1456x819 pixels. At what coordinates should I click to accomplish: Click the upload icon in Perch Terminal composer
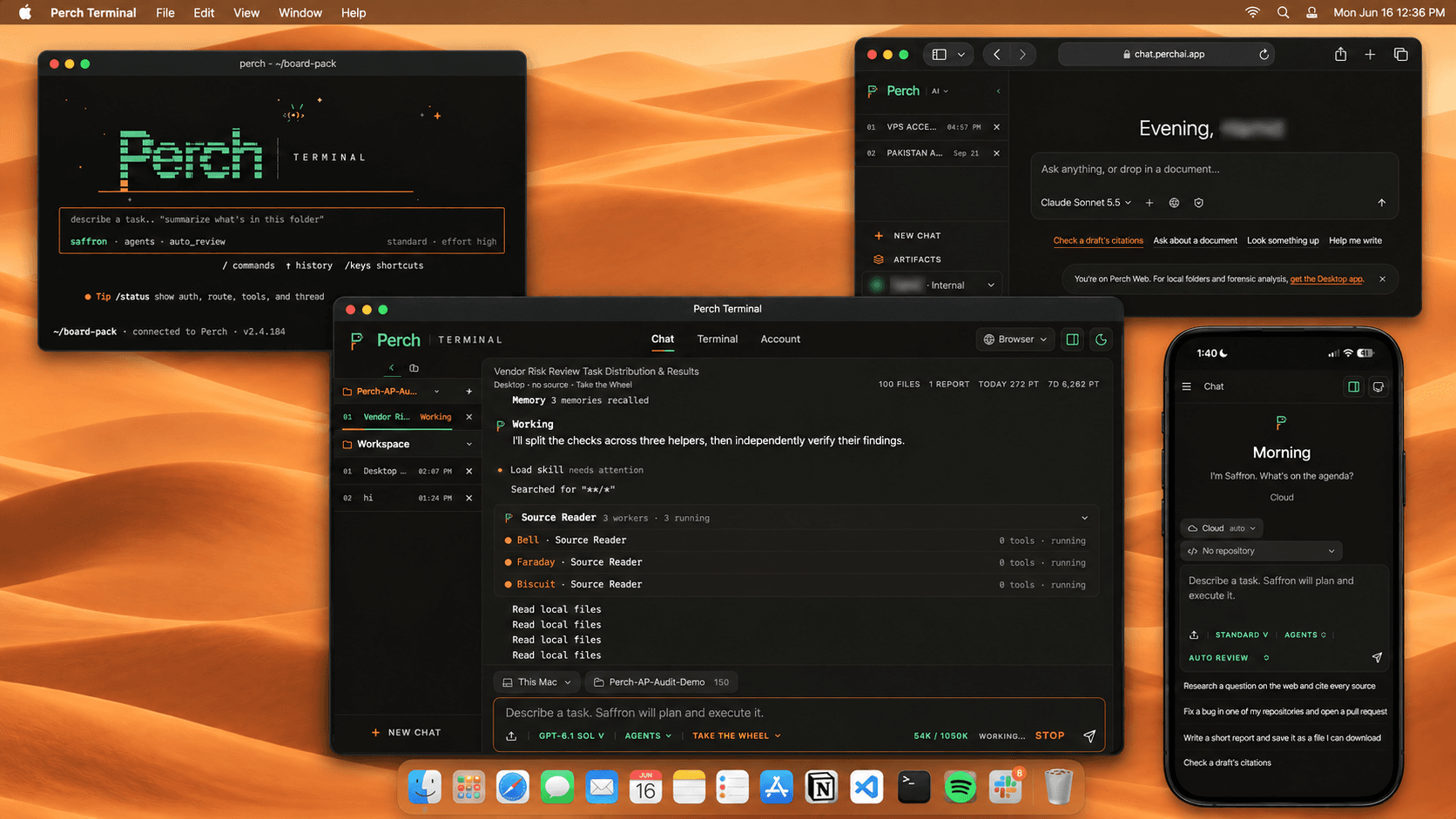click(x=511, y=736)
